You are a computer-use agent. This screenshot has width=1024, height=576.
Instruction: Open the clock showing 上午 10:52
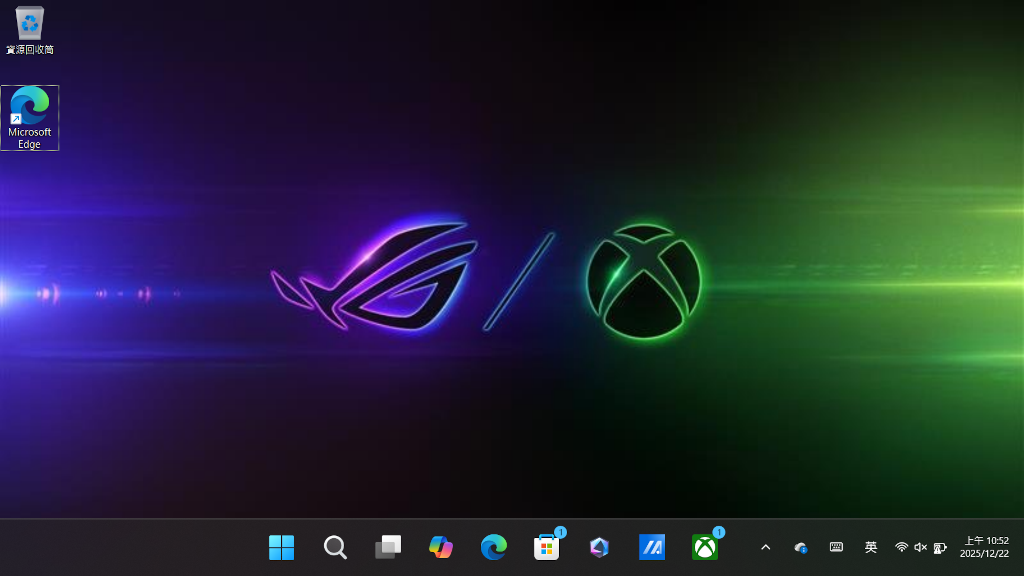[987, 541]
